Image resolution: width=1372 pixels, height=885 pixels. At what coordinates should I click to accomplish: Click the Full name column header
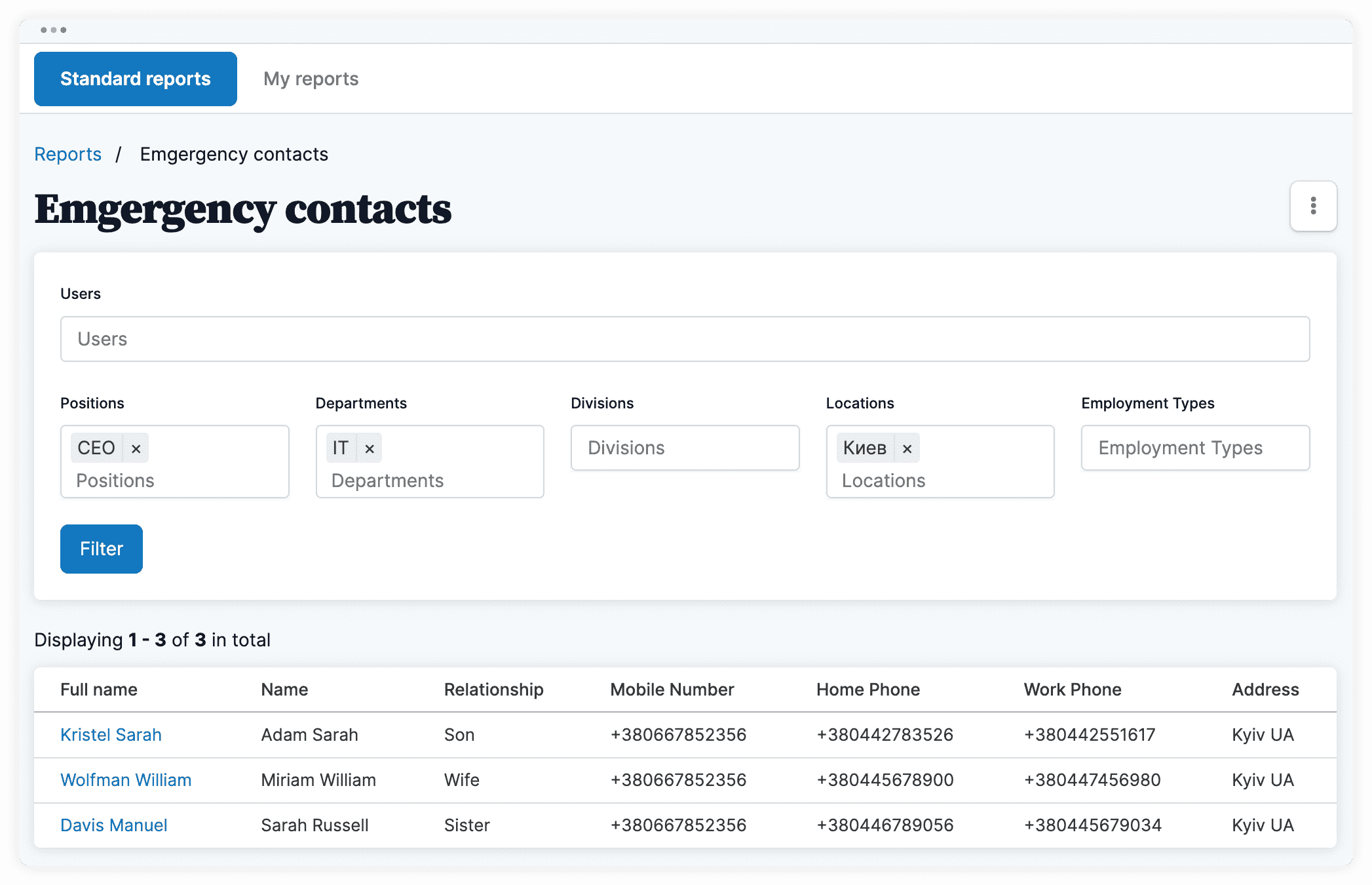99,690
